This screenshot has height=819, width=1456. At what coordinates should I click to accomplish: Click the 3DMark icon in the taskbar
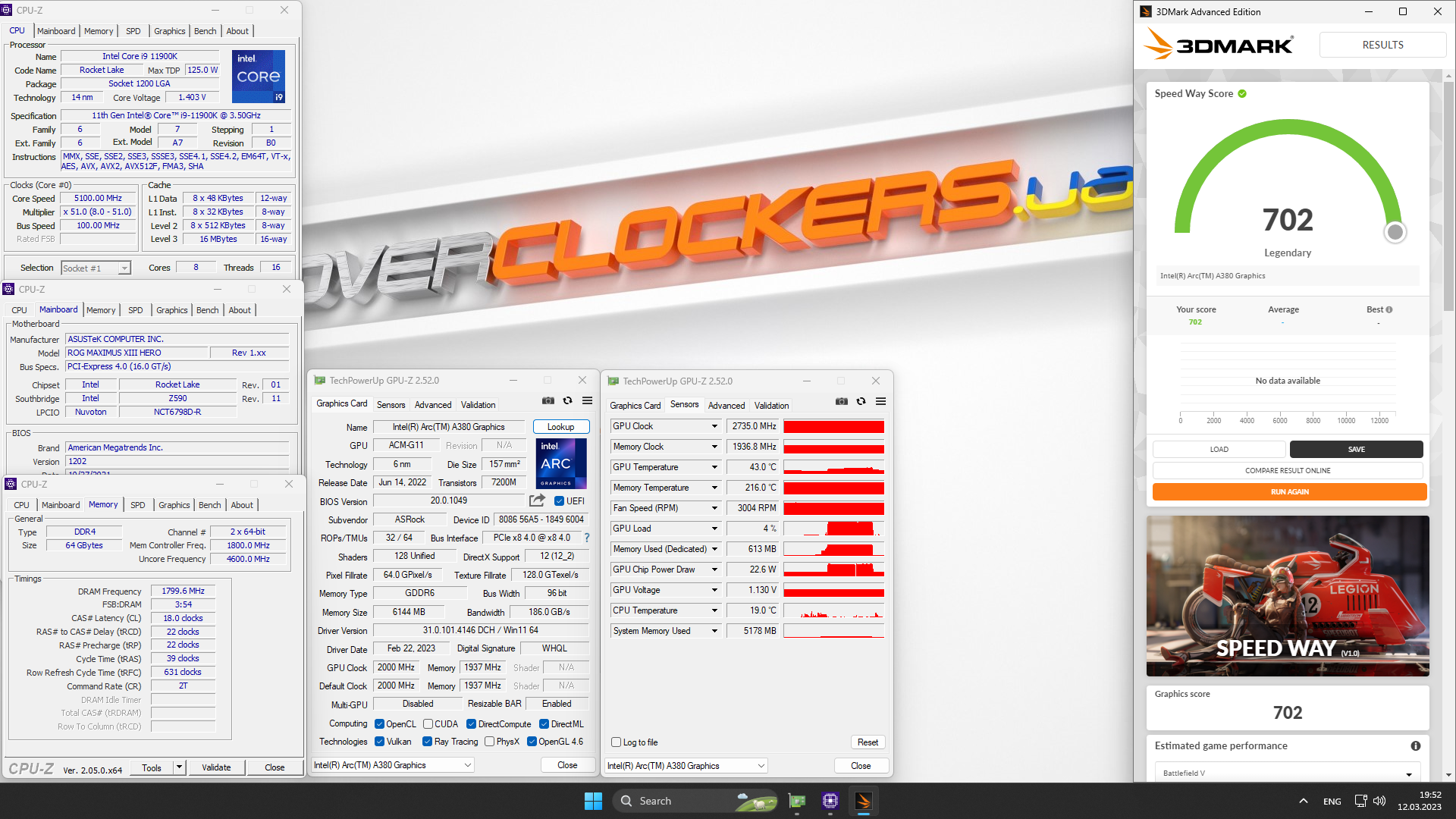pyautogui.click(x=864, y=801)
